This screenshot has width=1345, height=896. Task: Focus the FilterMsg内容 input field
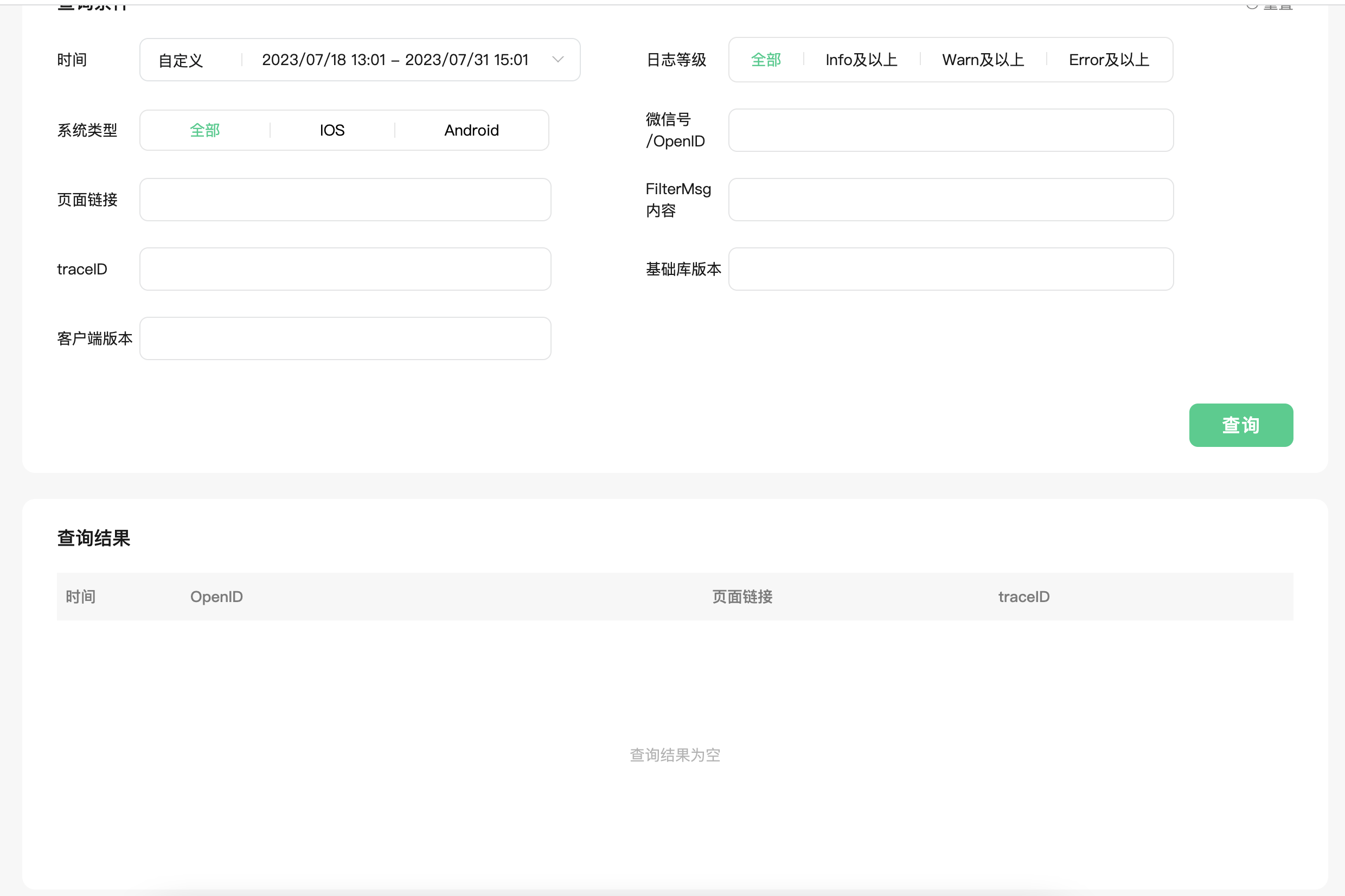(950, 200)
